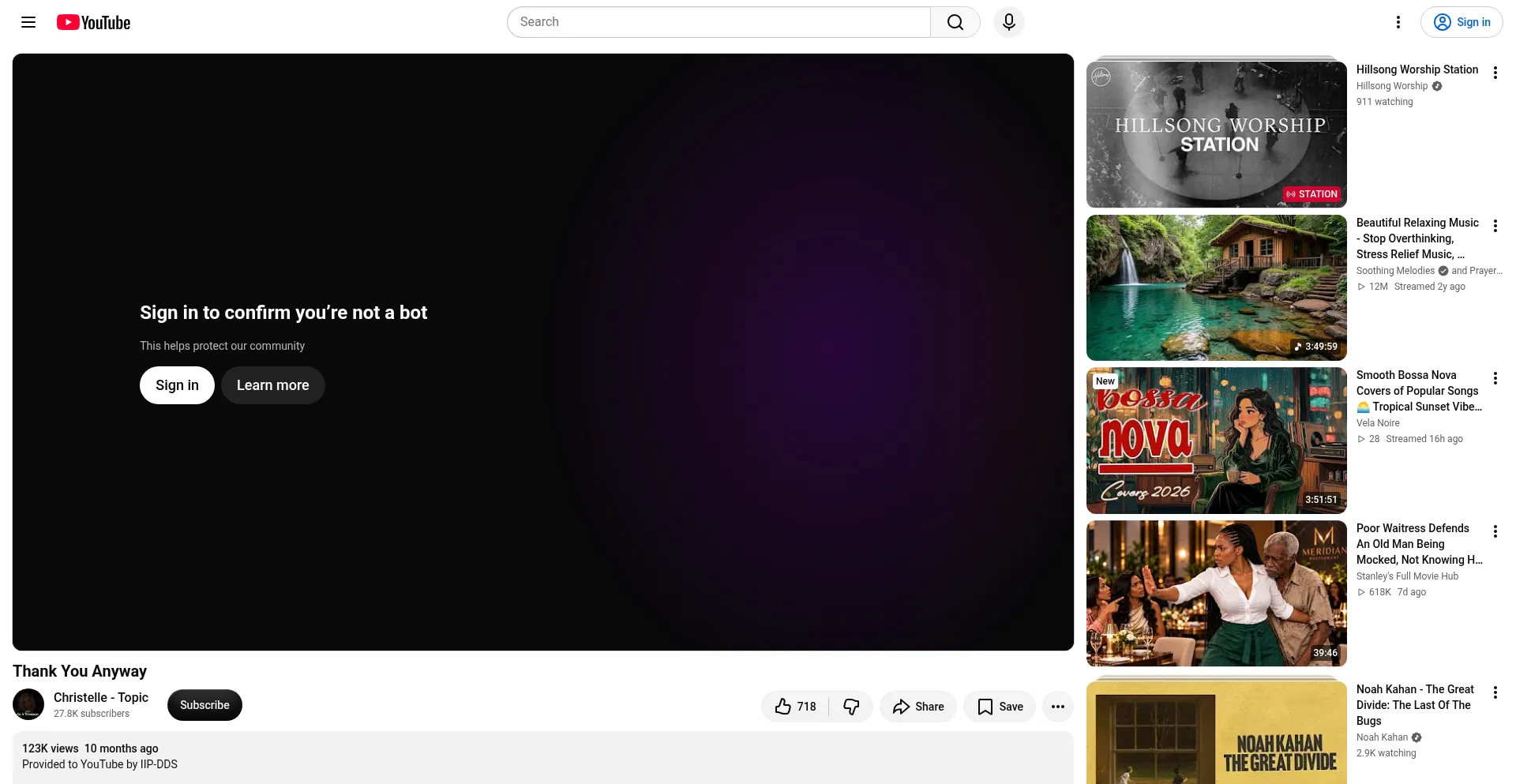Click the Streamed 16h ago text
The image size is (1516, 784).
(1424, 439)
